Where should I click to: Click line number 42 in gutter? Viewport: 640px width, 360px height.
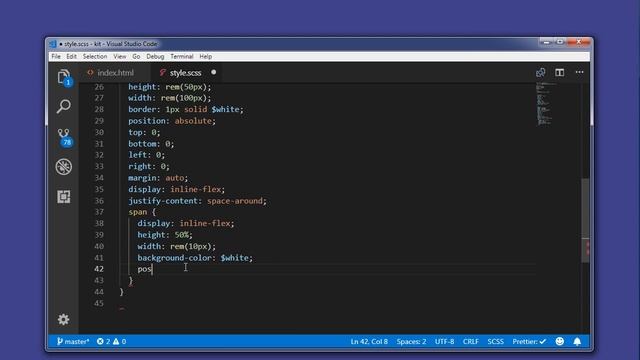99,269
